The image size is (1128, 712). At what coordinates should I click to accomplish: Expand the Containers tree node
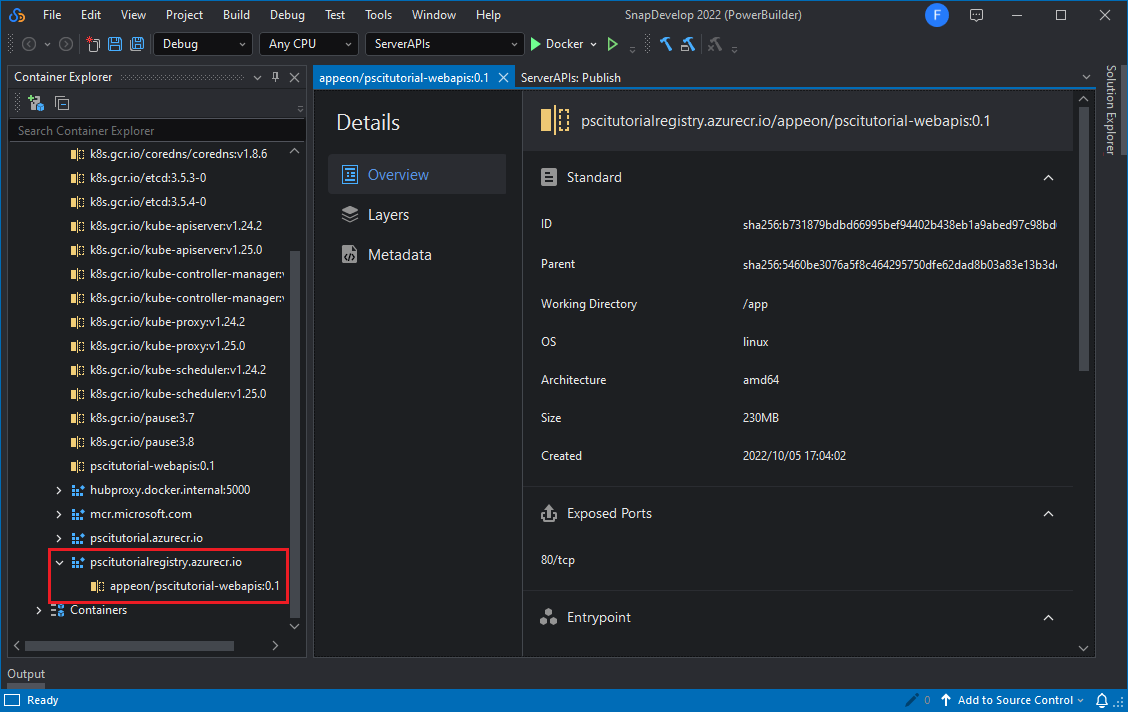point(39,610)
